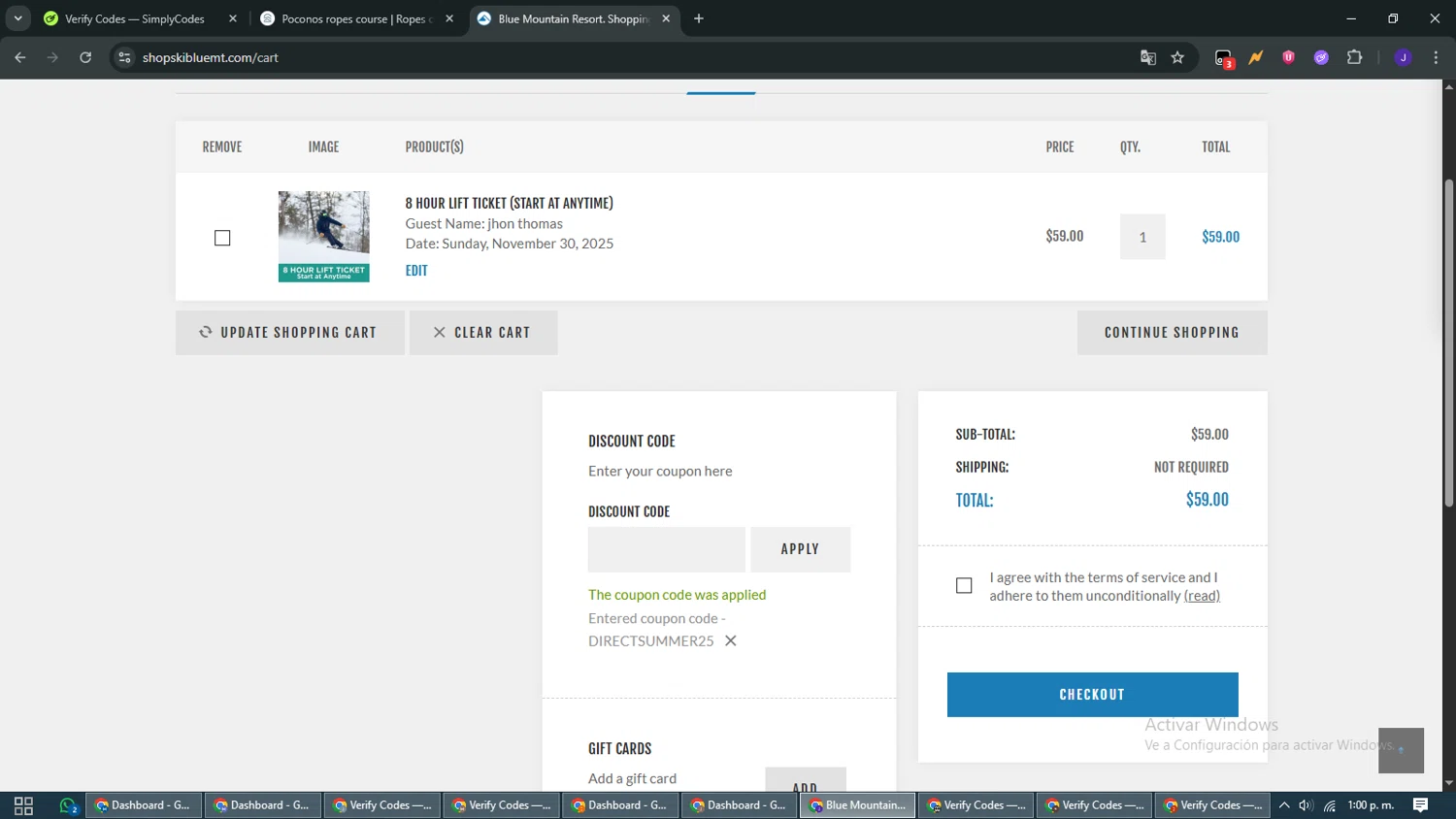Apply the discount code
Screen dimensions: 1456x819
(801, 549)
